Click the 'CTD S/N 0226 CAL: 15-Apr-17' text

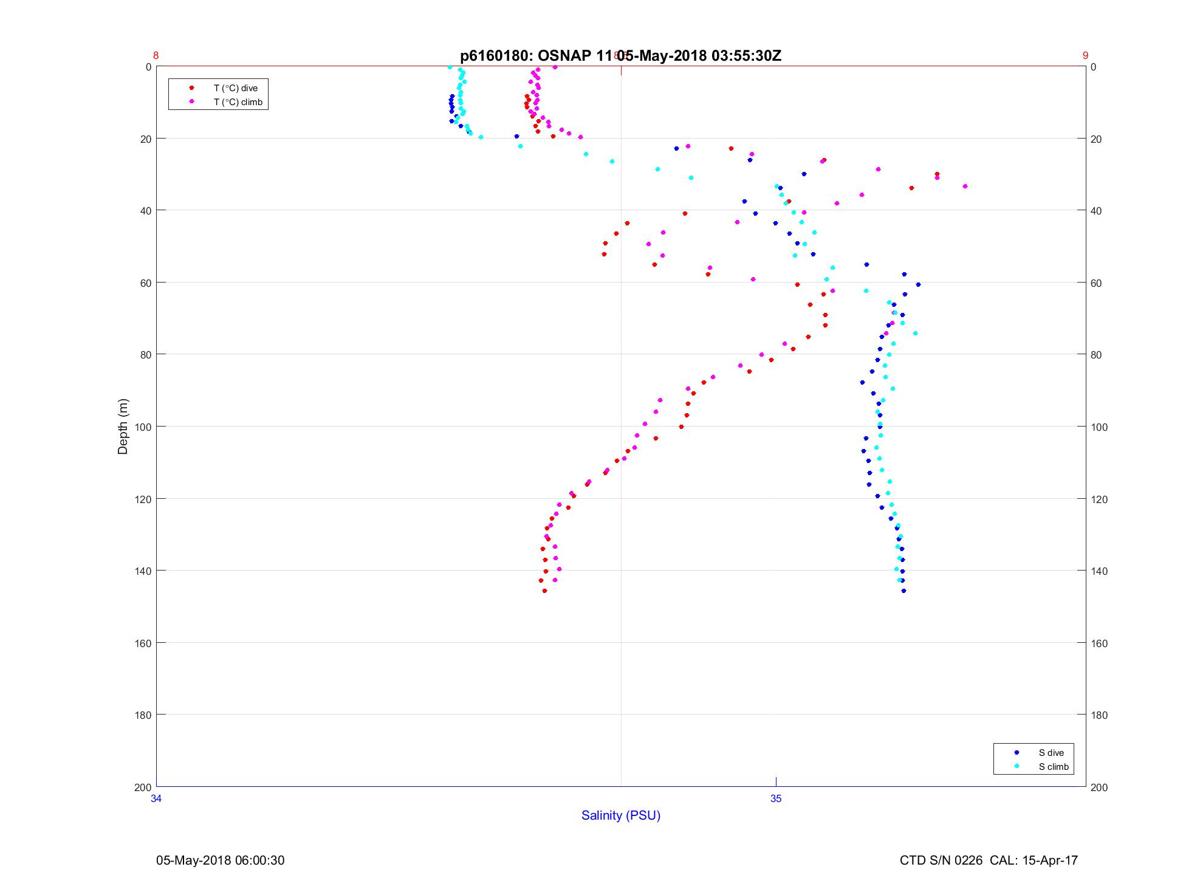(989, 860)
